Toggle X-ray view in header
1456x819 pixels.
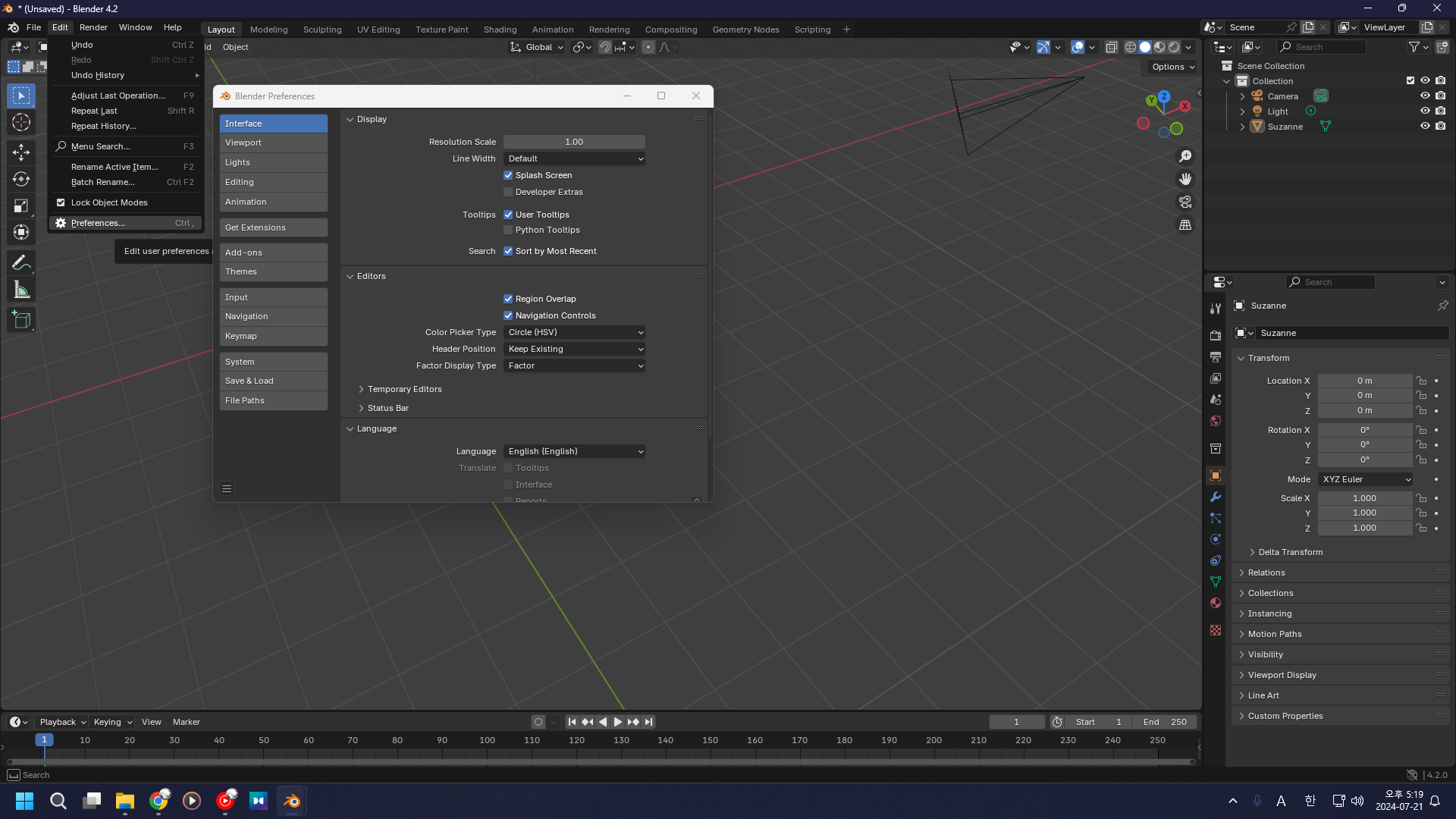click(1111, 47)
